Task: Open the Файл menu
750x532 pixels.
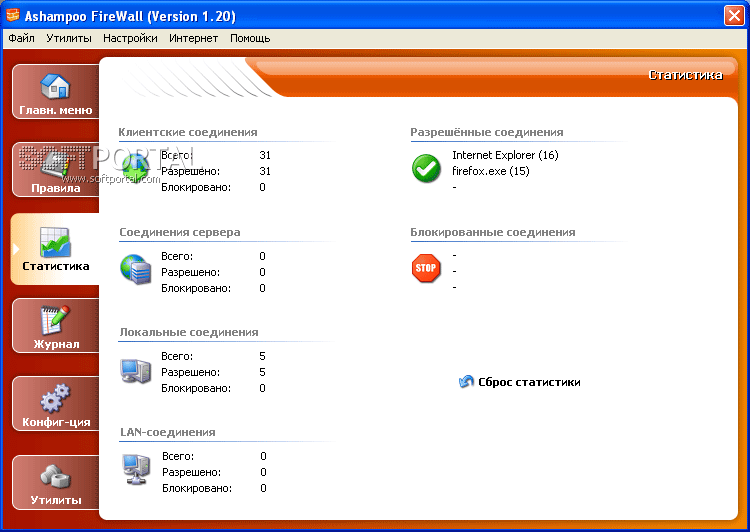Action: click(21, 38)
